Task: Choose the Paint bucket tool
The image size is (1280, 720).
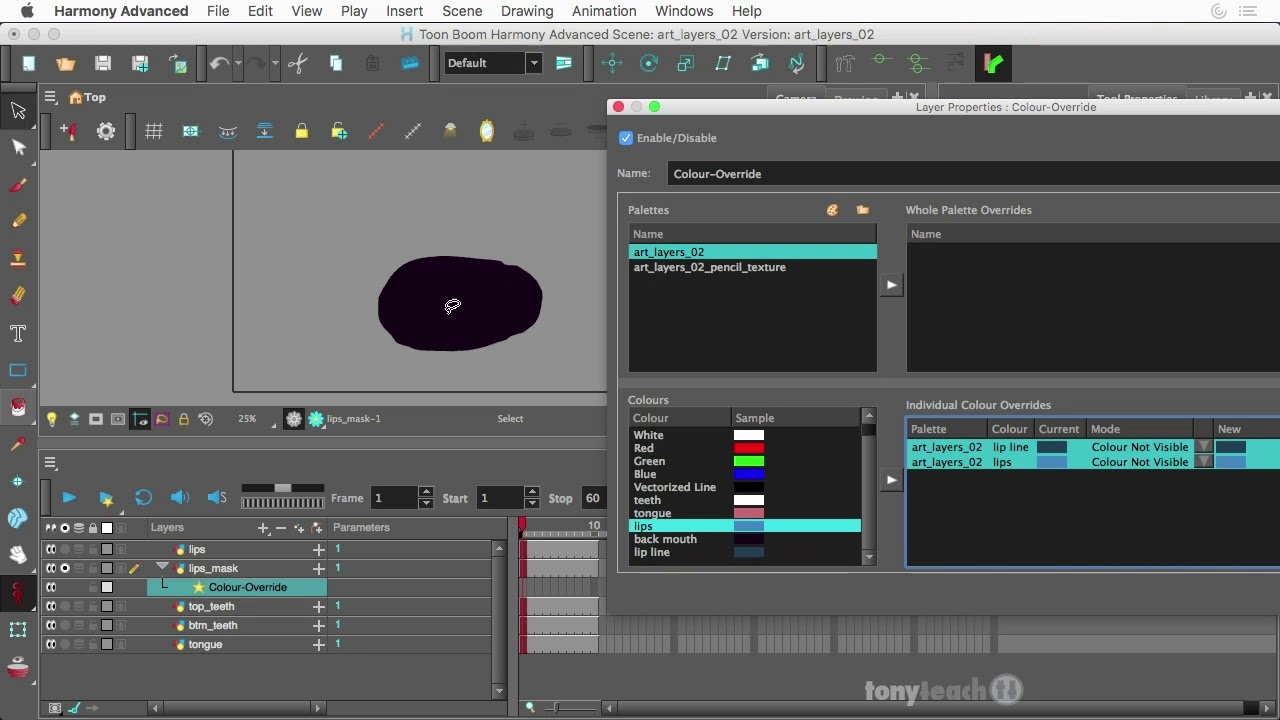Action: coord(18,407)
